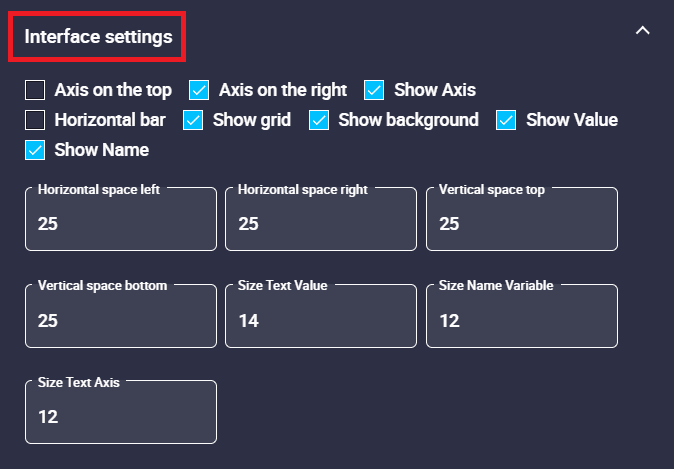This screenshot has height=469, width=674.
Task: Click the Size Text Axis input
Action: [121, 416]
